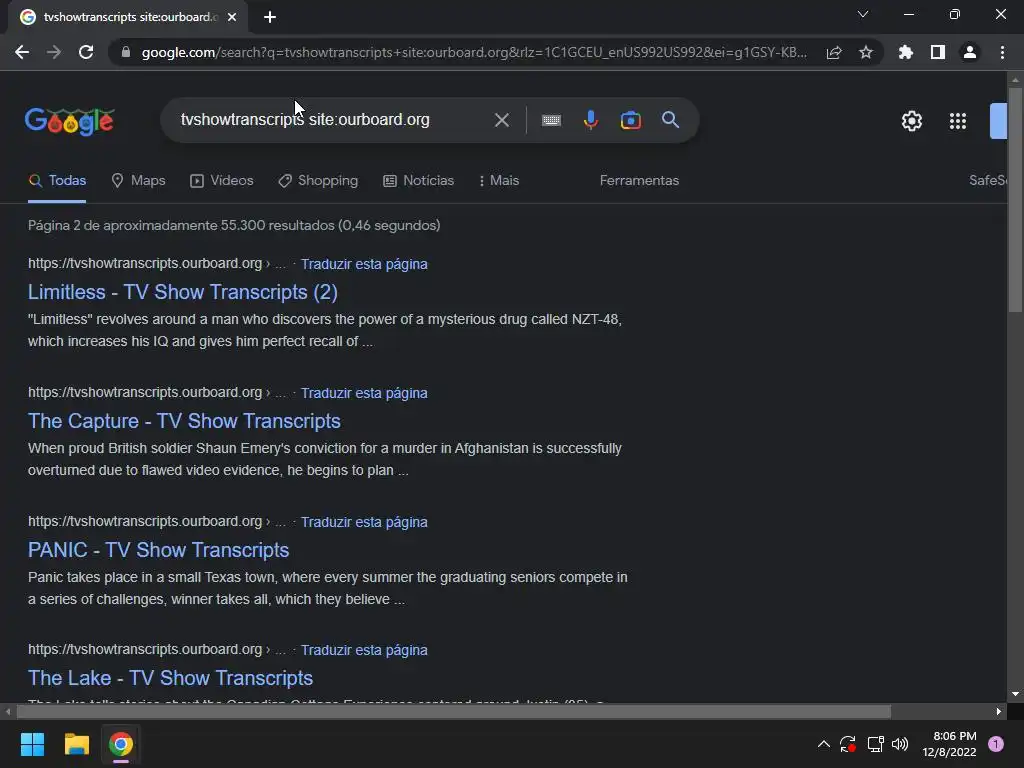The image size is (1024, 768).
Task: View site info via the lock icon
Action: coord(125,52)
